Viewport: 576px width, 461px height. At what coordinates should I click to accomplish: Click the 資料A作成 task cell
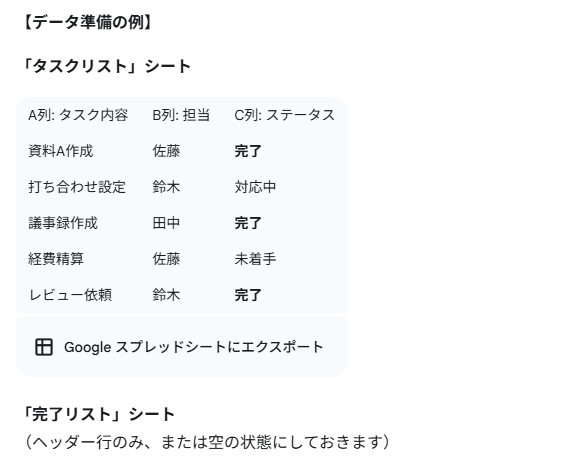point(61,151)
